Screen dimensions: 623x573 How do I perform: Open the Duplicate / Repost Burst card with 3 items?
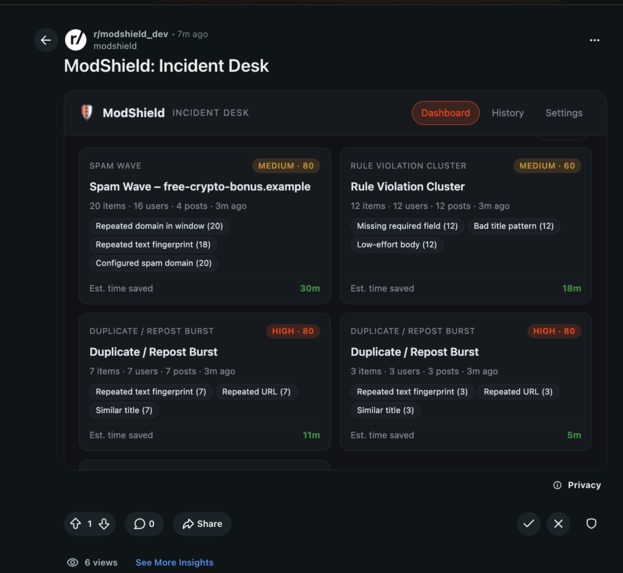[466, 382]
